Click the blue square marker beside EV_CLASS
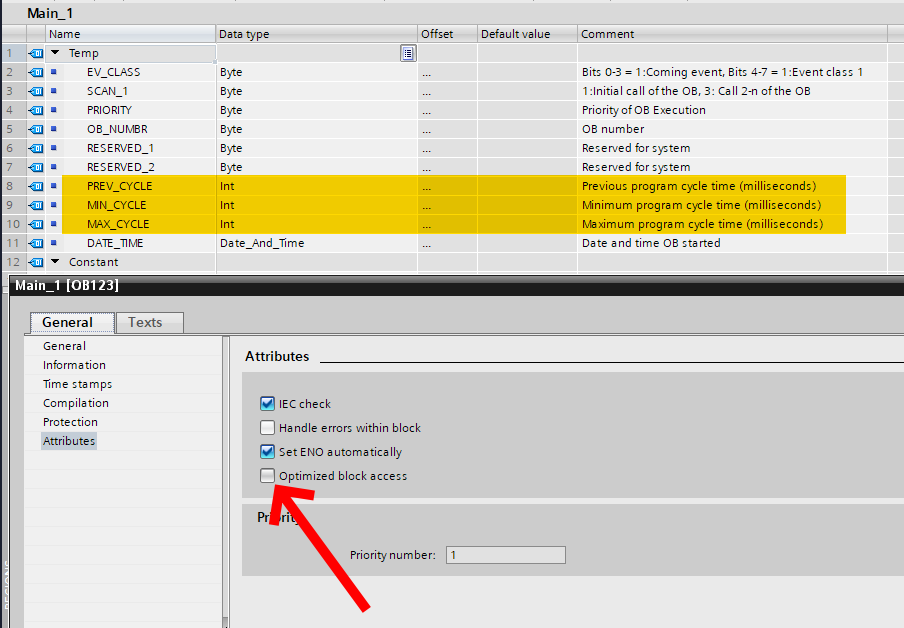This screenshot has height=628, width=904. click(x=54, y=72)
